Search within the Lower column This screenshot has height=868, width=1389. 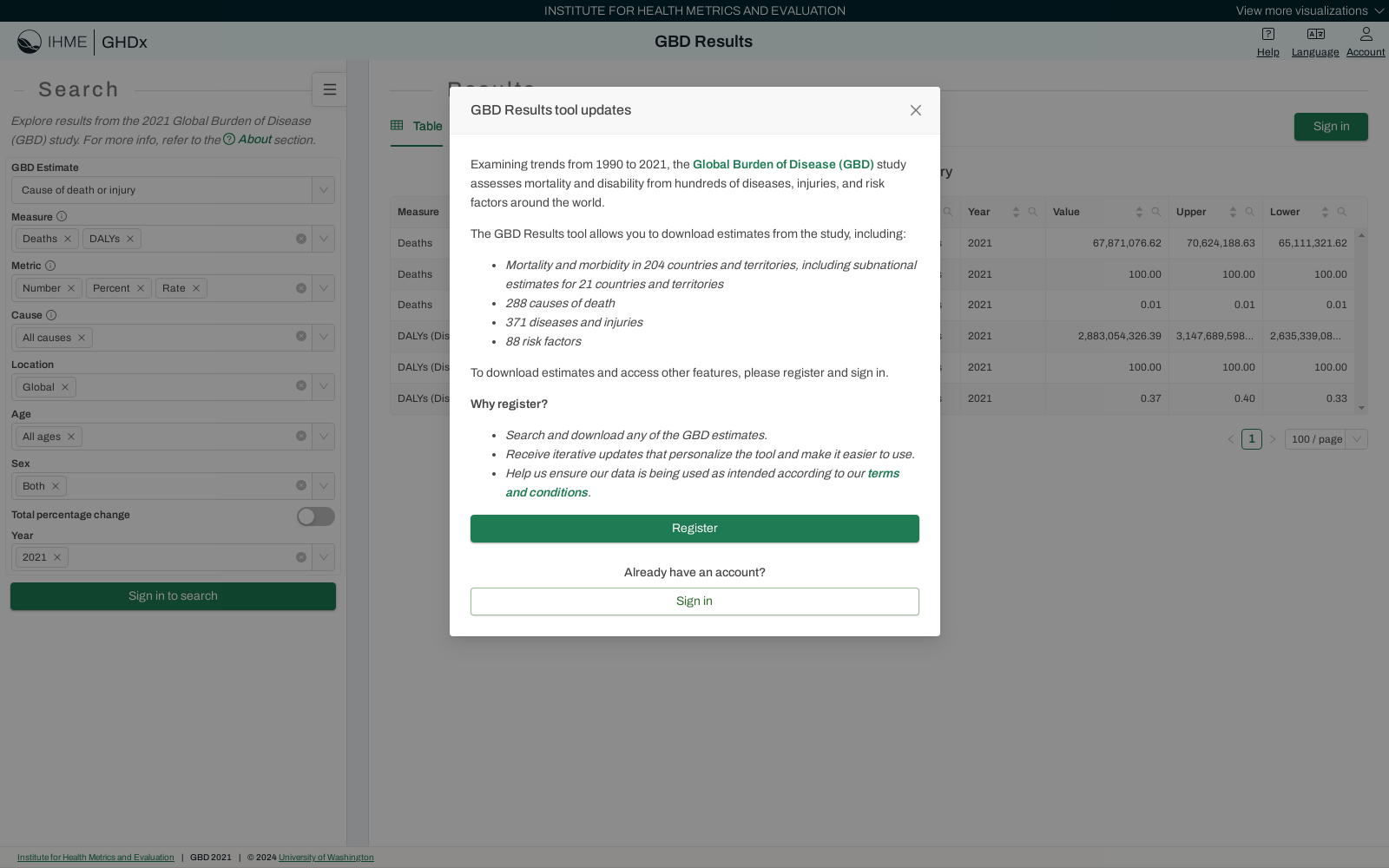click(1342, 212)
